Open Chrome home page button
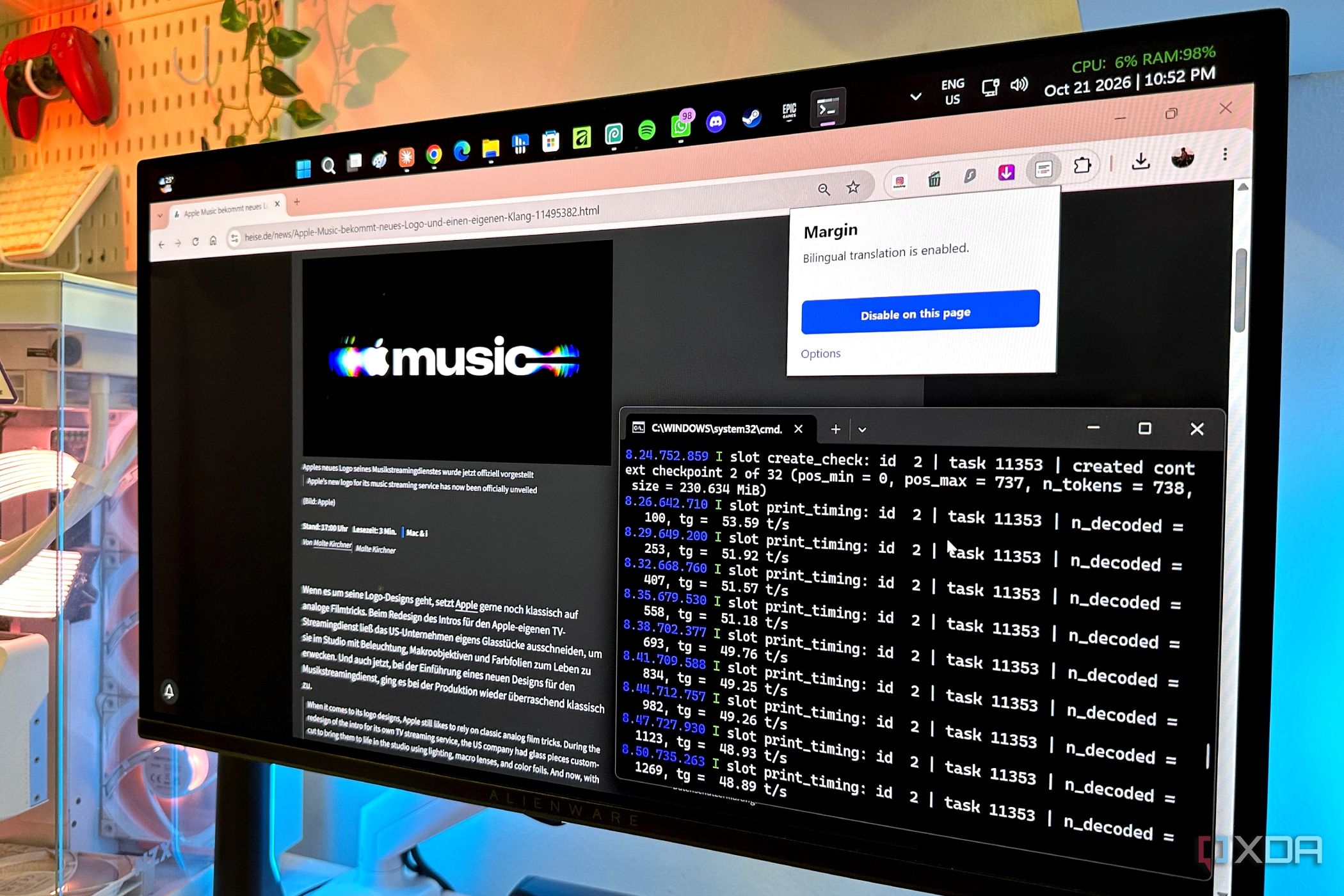The height and width of the screenshot is (896, 1344). coord(213,241)
